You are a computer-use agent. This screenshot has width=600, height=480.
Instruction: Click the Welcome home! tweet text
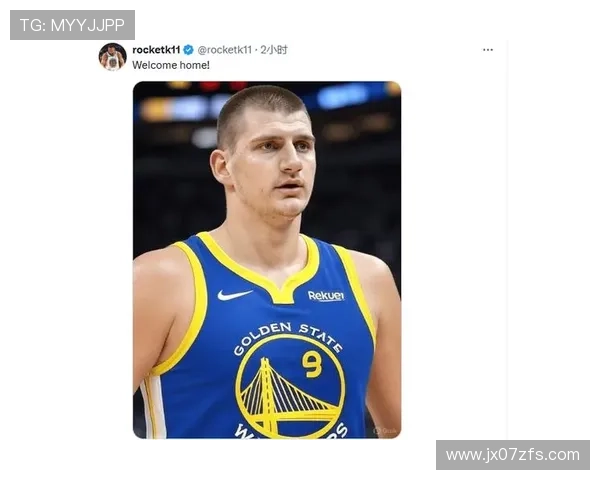[171, 65]
